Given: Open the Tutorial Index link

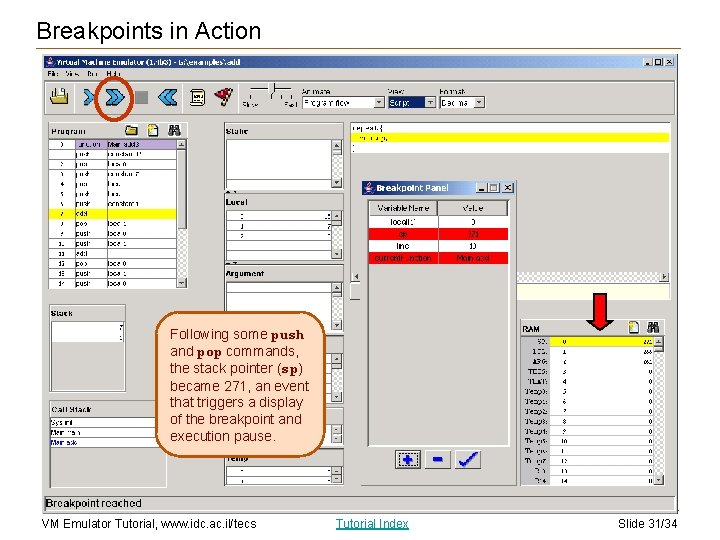Looking at the screenshot, I should pos(372,524).
